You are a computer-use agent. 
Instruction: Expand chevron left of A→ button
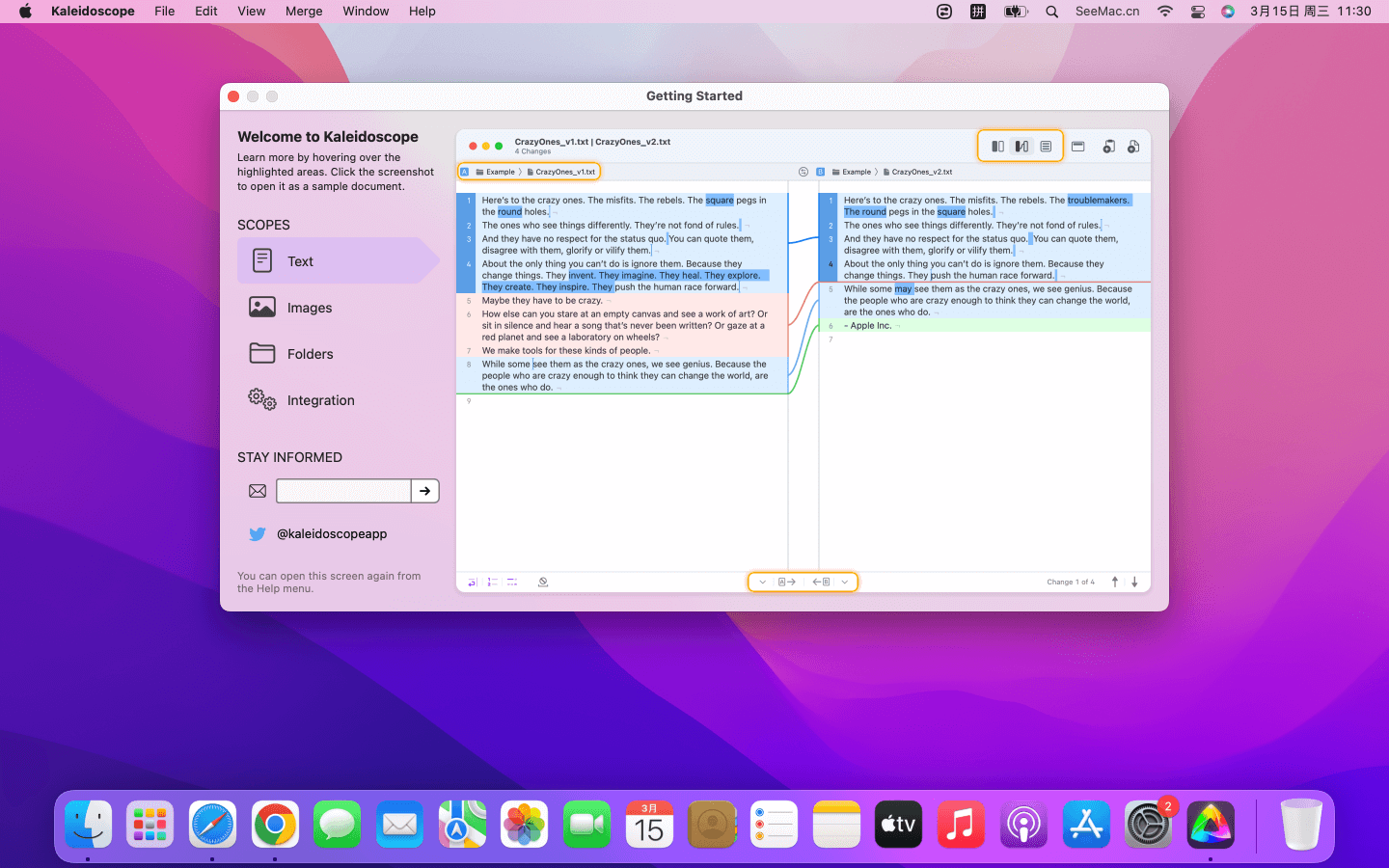coord(762,582)
